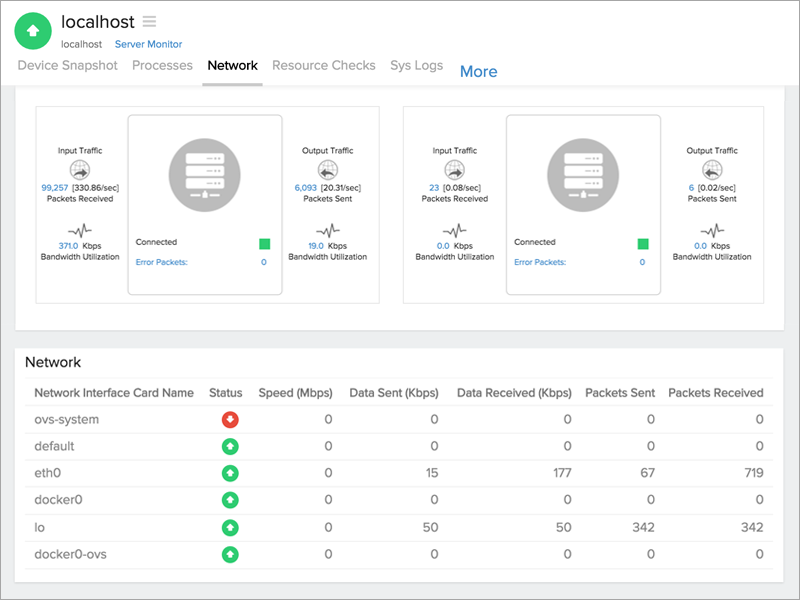This screenshot has width=800, height=600.
Task: Click the green status icon for eth0
Action: [230, 473]
